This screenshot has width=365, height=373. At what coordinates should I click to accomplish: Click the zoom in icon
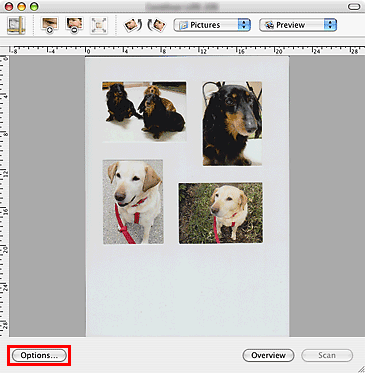50,25
